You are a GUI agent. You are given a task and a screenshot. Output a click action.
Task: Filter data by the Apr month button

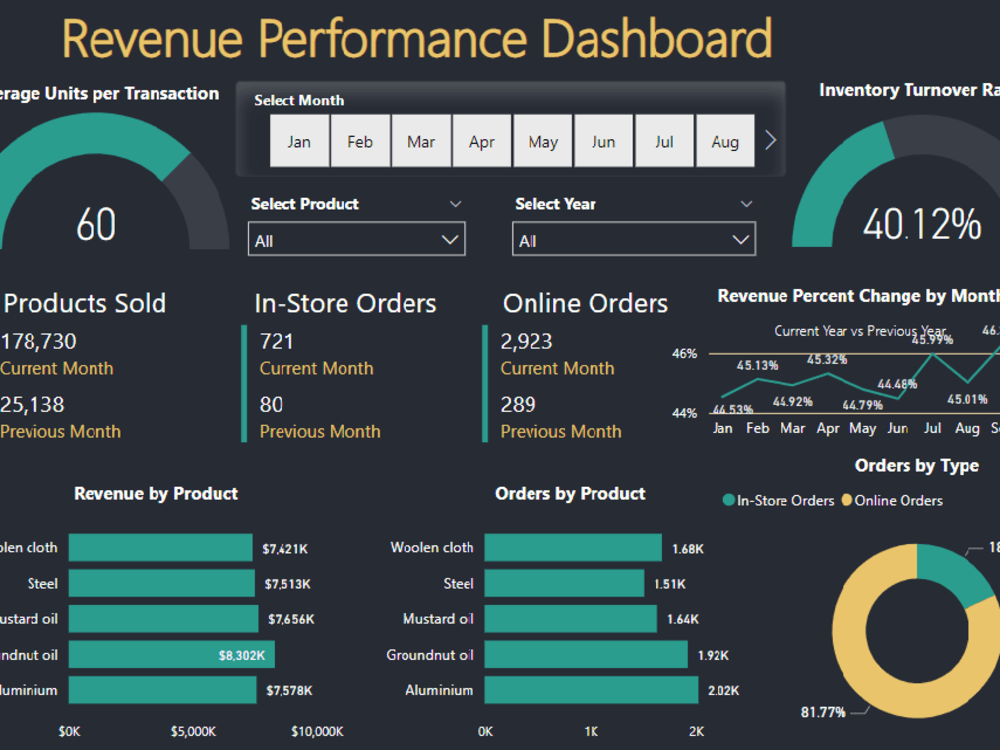482,141
